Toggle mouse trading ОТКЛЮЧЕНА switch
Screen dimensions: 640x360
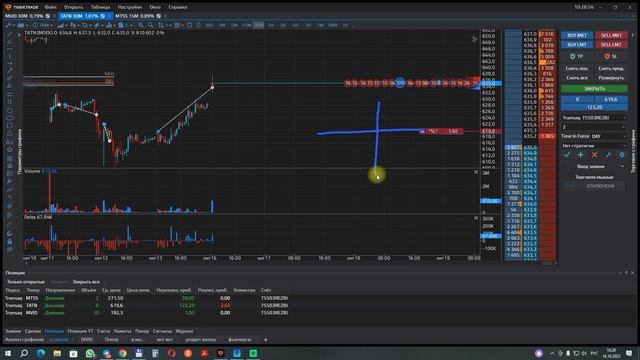pyautogui.click(x=594, y=186)
